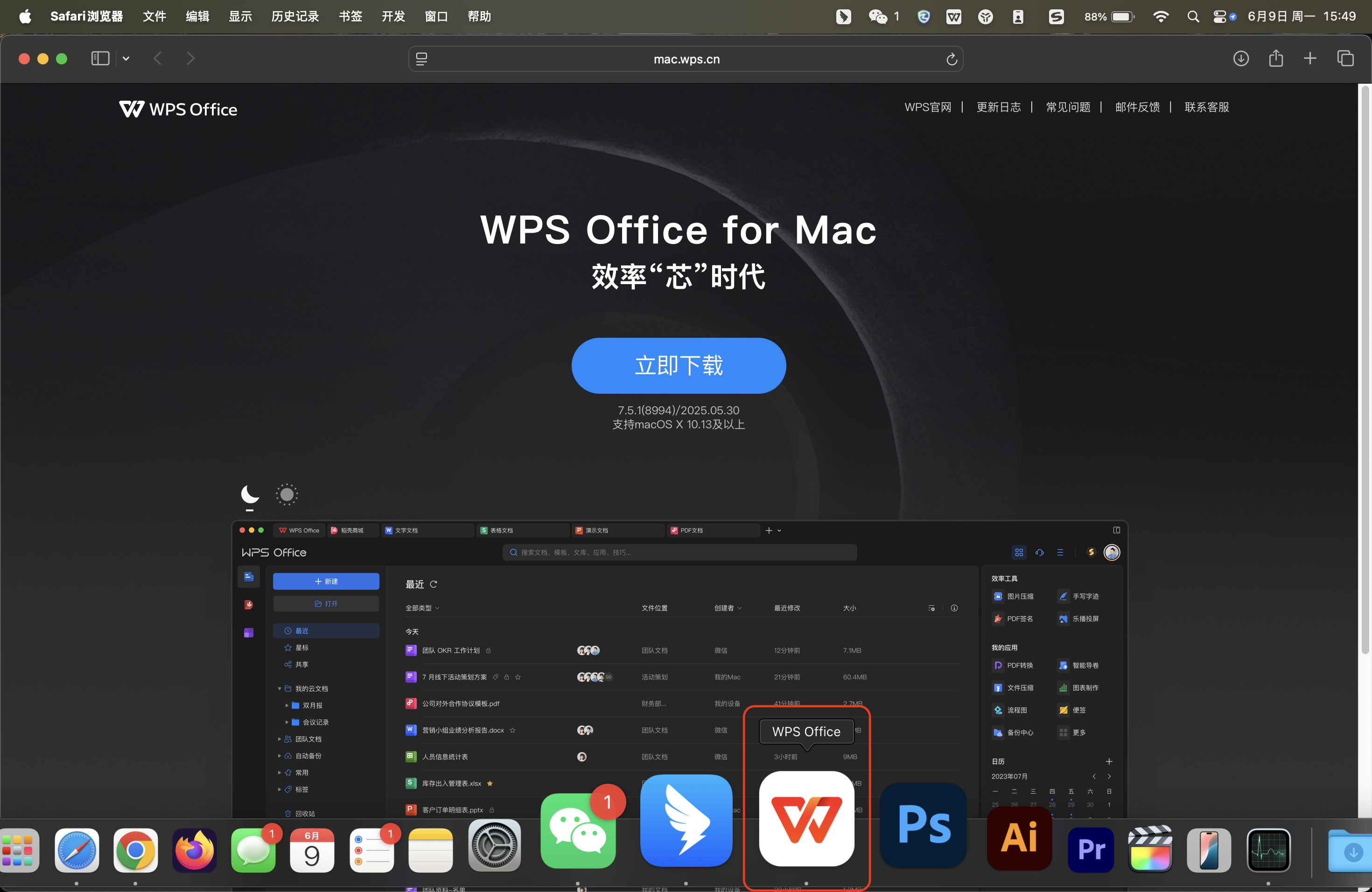Open the 文件 menu
Screen dimensions: 1372x892
154,16
